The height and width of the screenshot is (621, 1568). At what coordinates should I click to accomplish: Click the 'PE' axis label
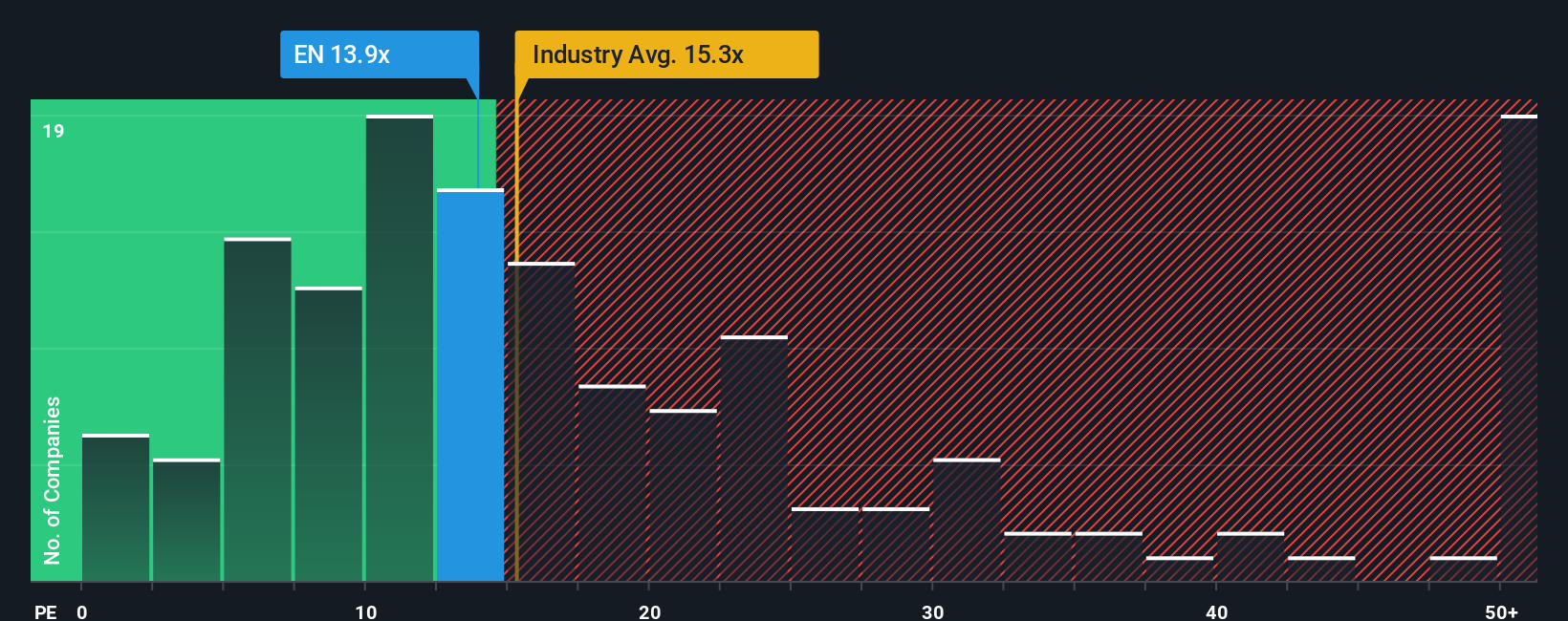click(46, 611)
